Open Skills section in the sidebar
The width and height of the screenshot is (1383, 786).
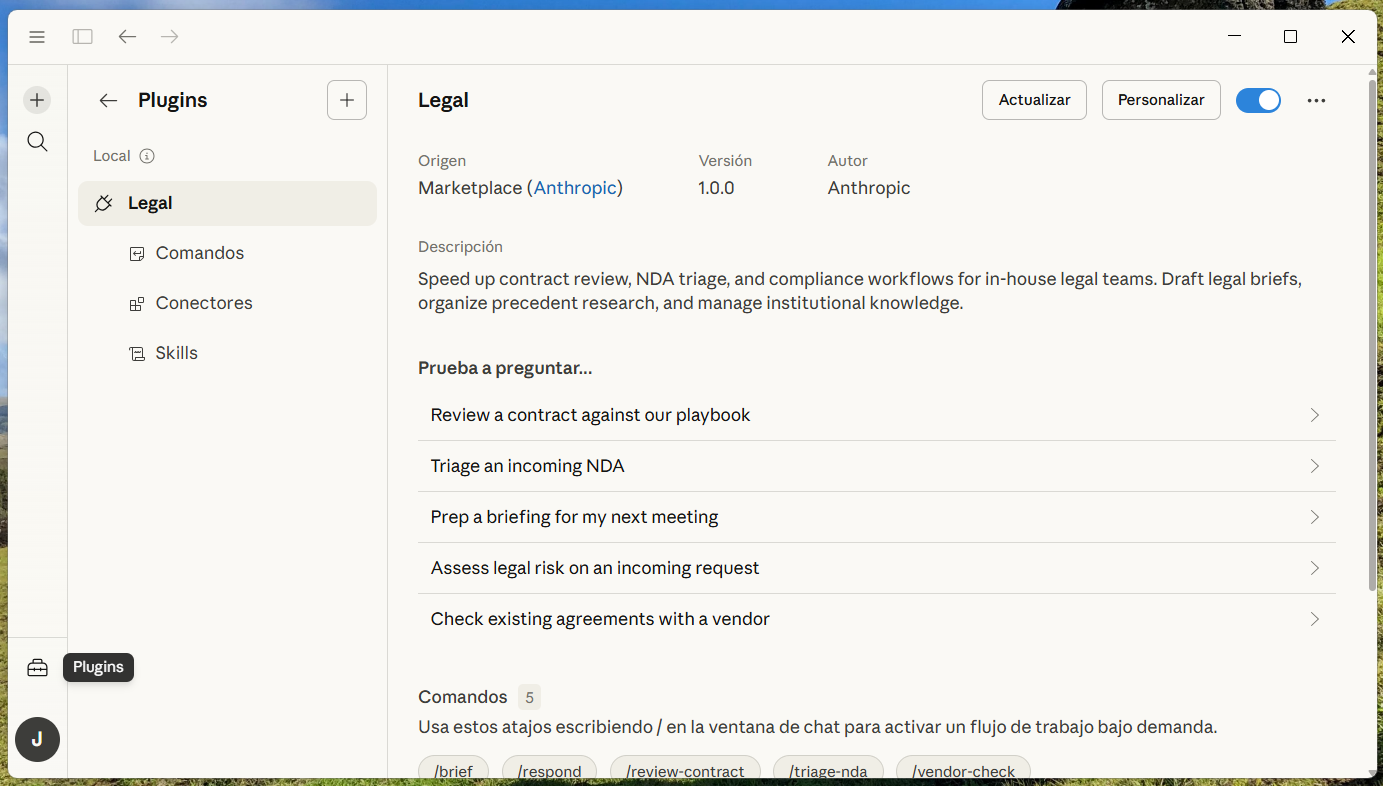177,353
